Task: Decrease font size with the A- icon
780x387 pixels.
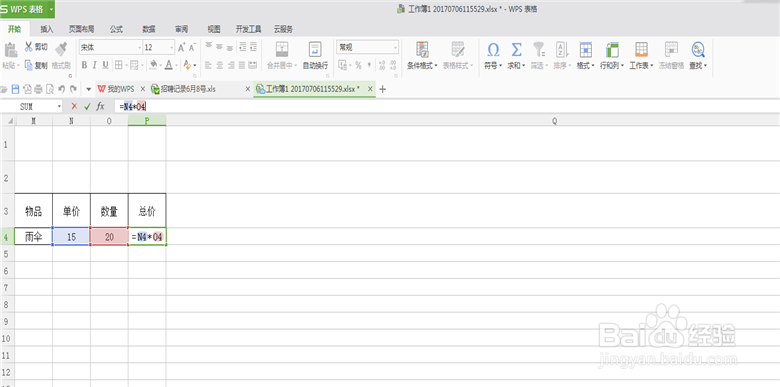Action: tap(193, 47)
